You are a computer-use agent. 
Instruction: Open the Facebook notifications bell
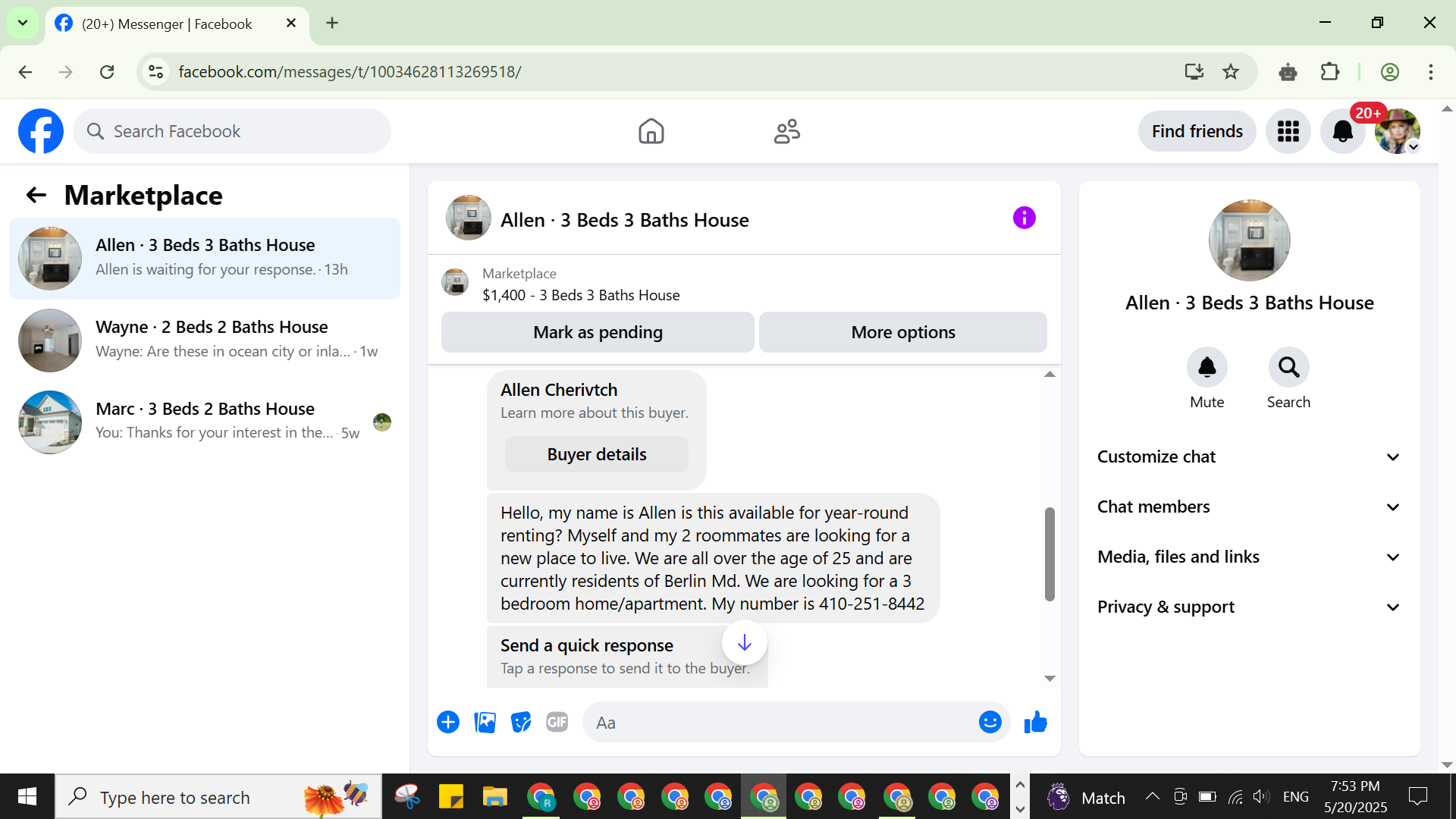pos(1342,131)
